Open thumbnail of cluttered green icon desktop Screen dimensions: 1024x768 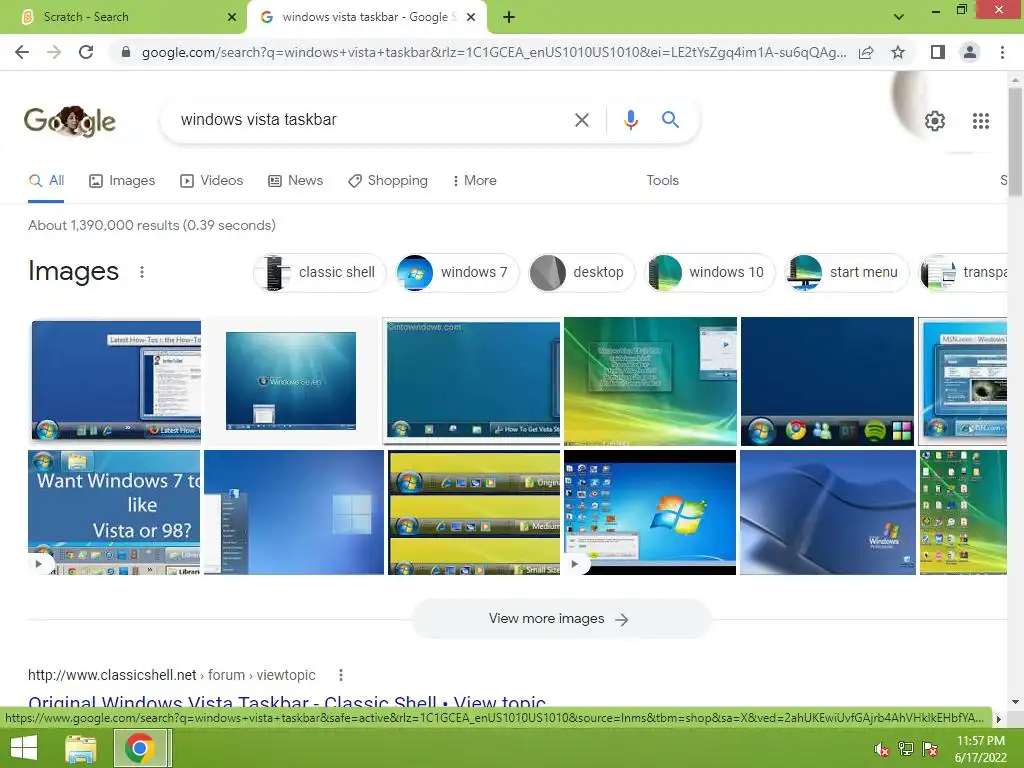tap(963, 513)
